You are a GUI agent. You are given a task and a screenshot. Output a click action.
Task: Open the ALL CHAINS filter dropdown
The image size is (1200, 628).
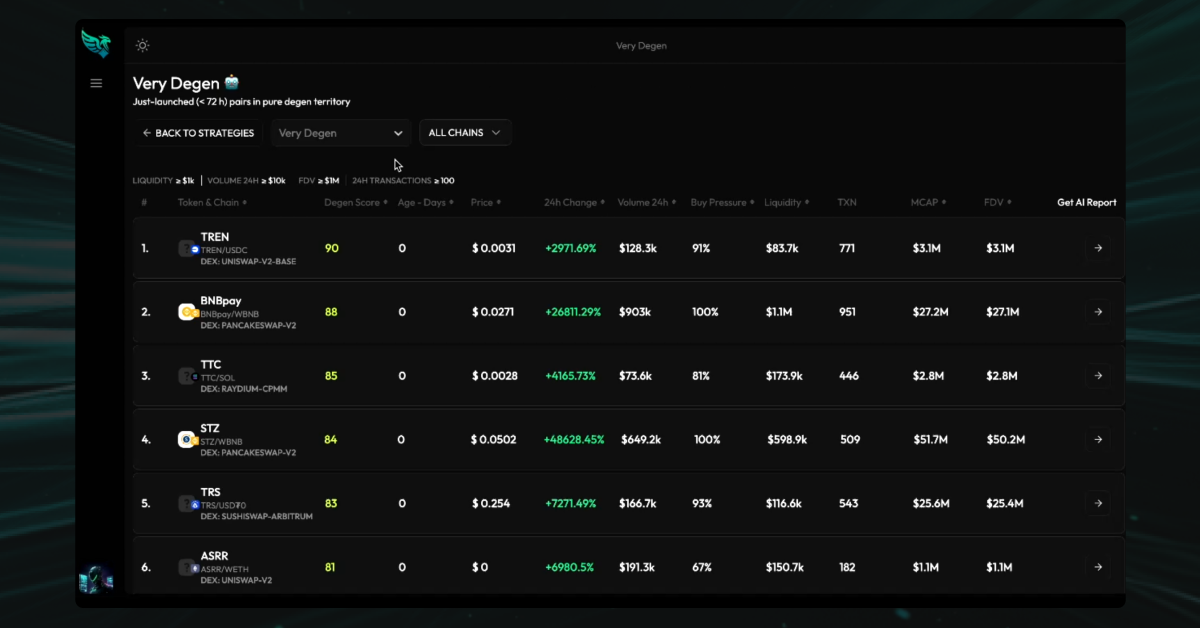point(465,132)
